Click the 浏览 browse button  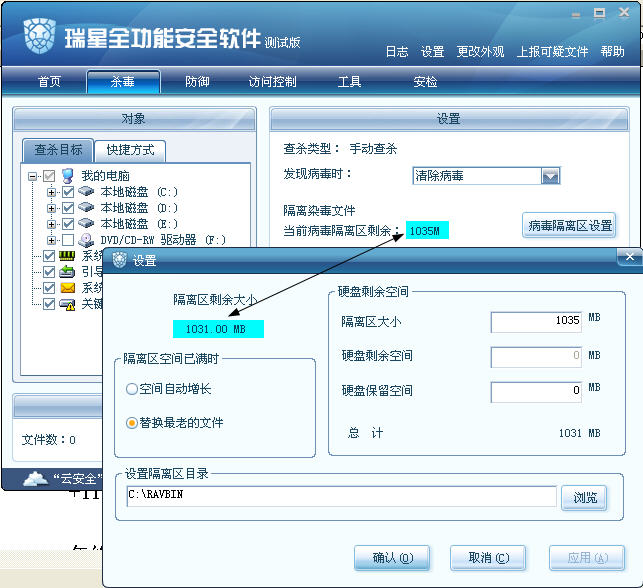584,498
